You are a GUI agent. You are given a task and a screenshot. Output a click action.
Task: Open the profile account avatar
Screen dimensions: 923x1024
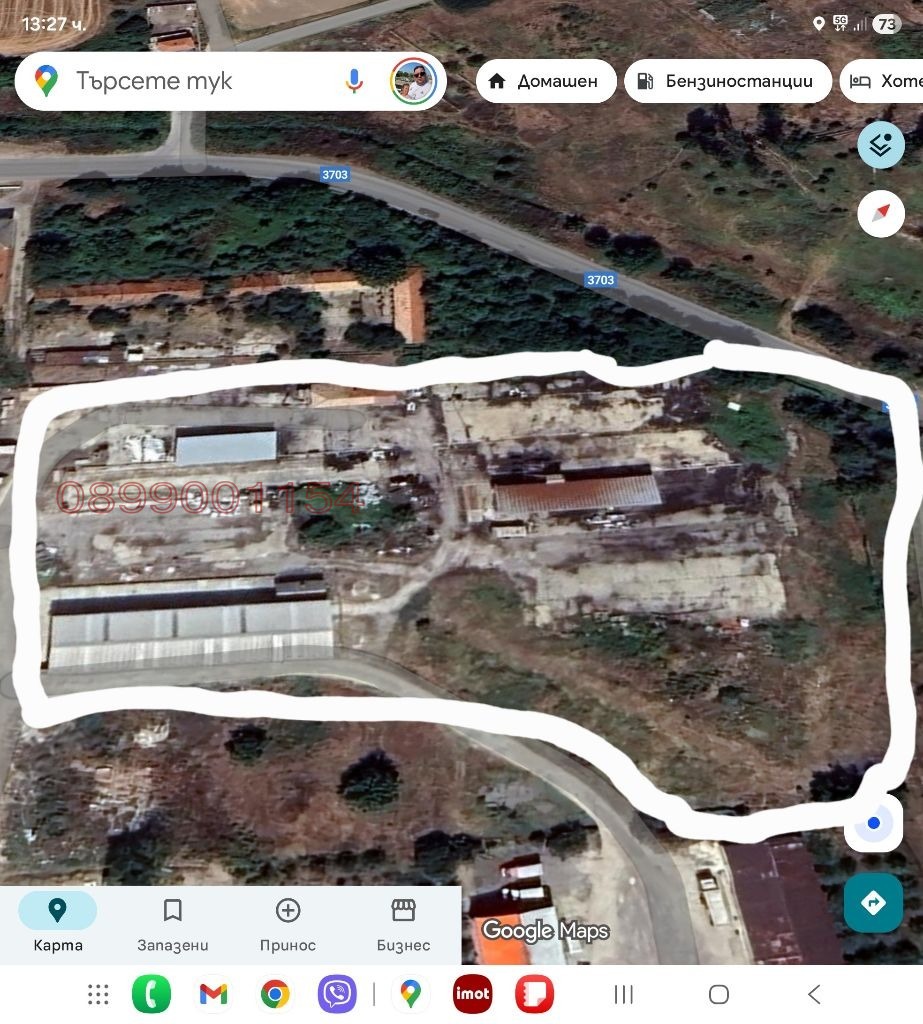pos(413,81)
